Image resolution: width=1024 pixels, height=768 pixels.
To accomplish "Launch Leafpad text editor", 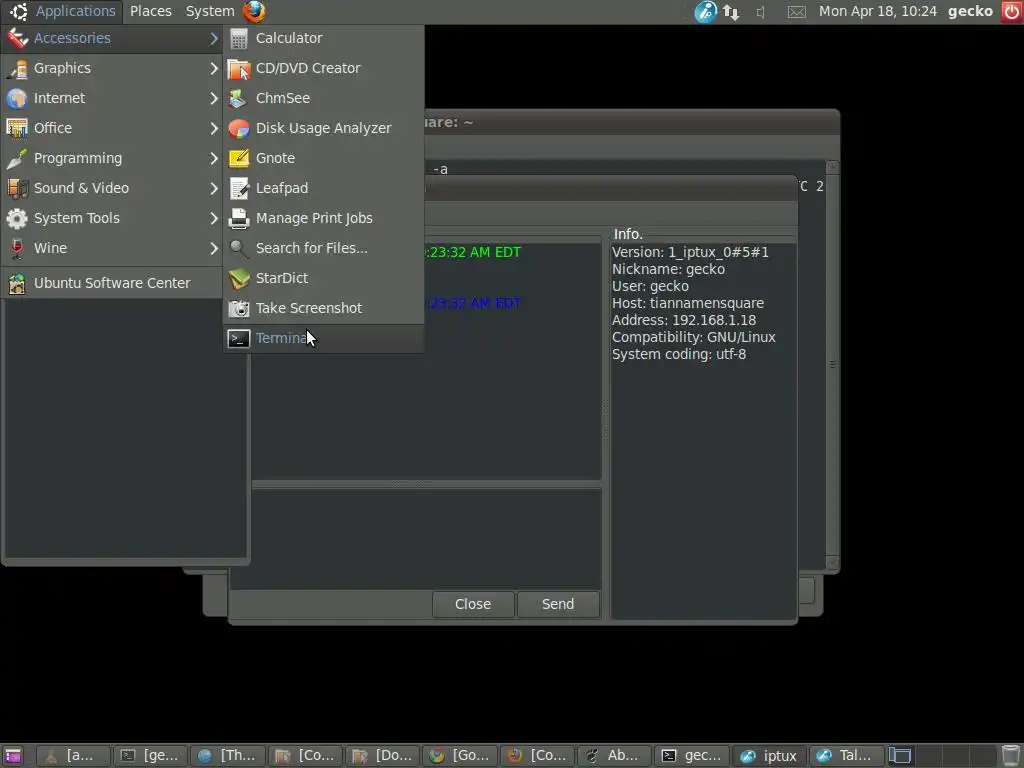I will point(323,188).
